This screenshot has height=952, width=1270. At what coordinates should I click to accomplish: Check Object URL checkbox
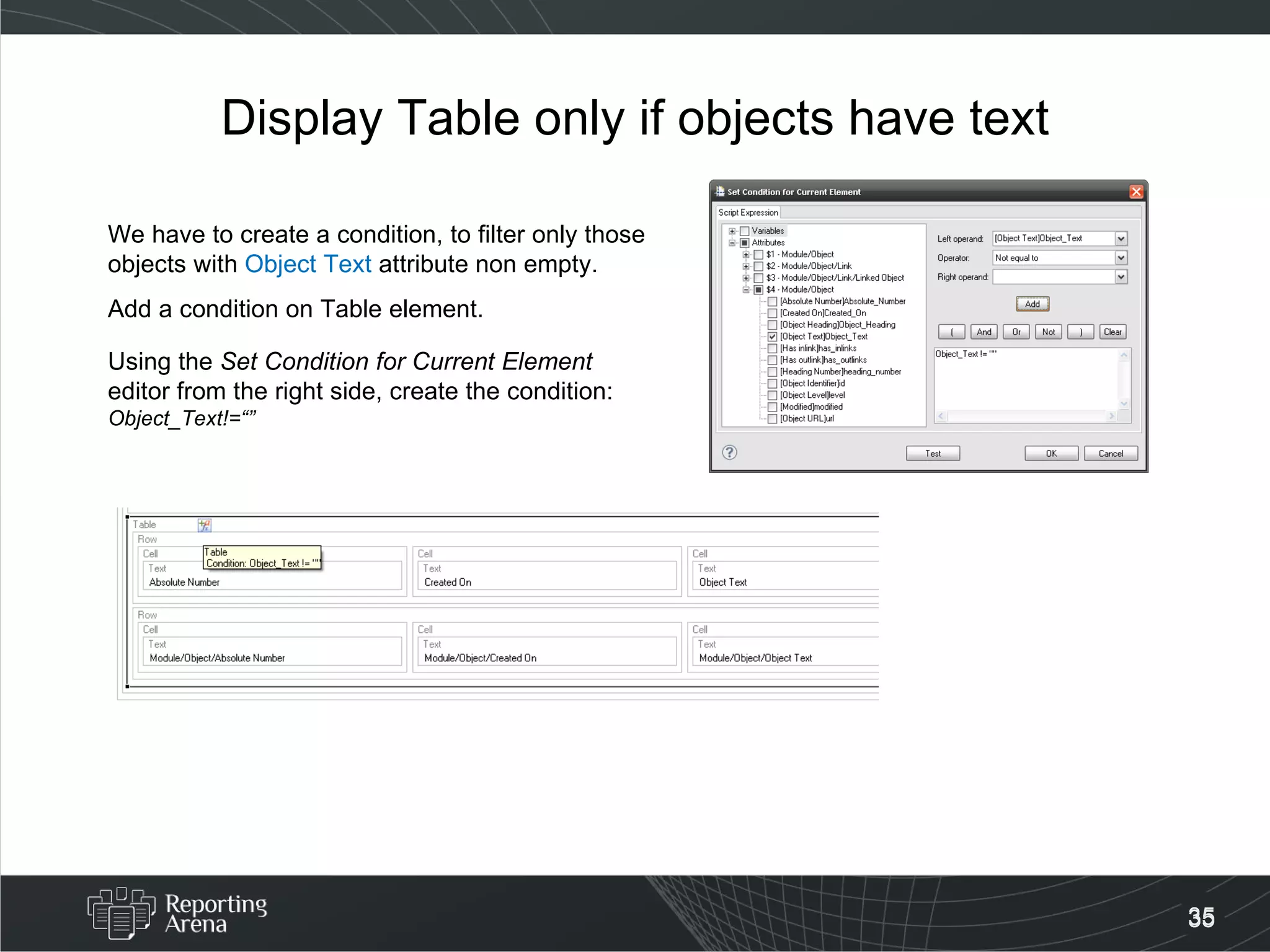point(773,419)
